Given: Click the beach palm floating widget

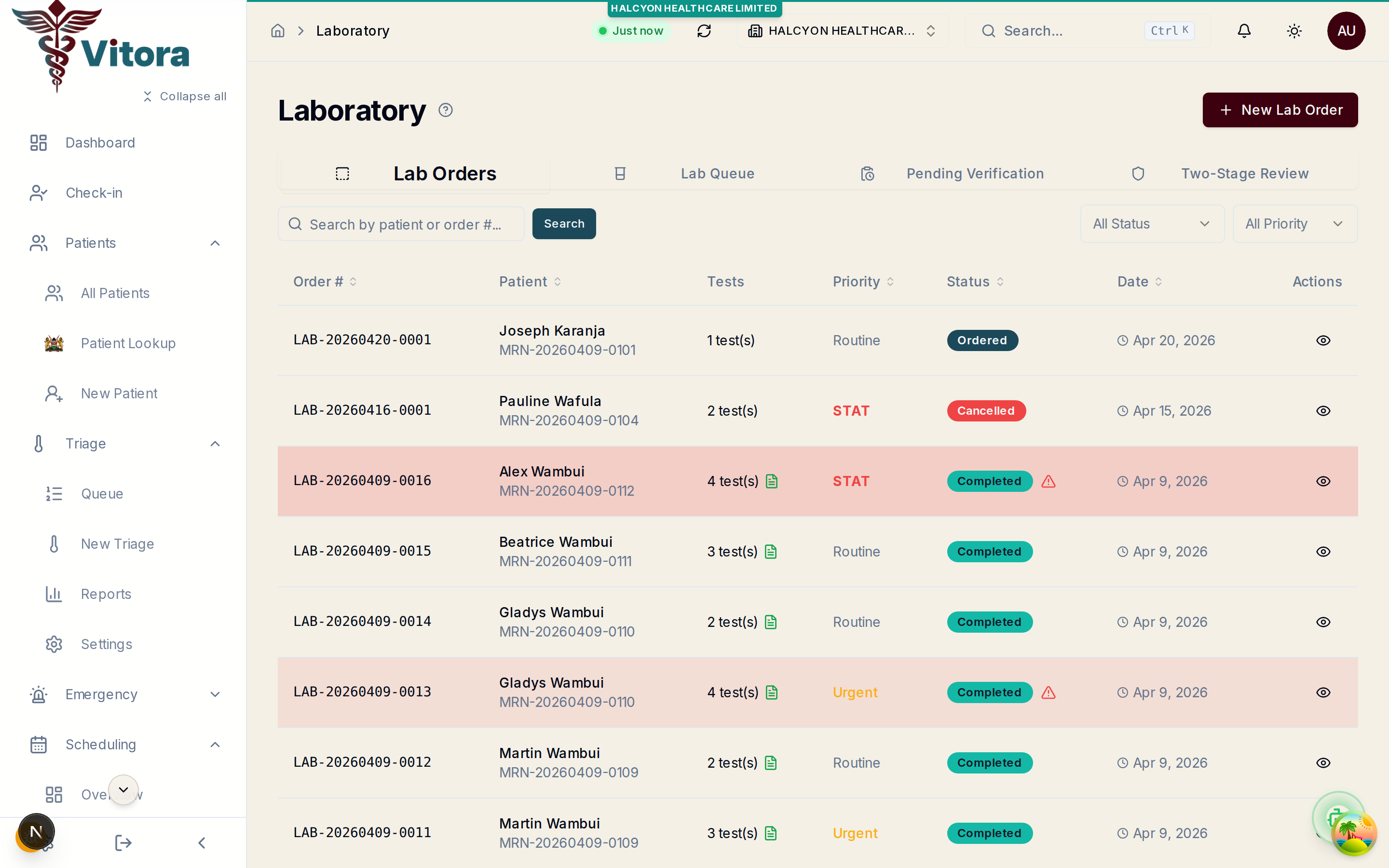Looking at the screenshot, I should pyautogui.click(x=1354, y=834).
